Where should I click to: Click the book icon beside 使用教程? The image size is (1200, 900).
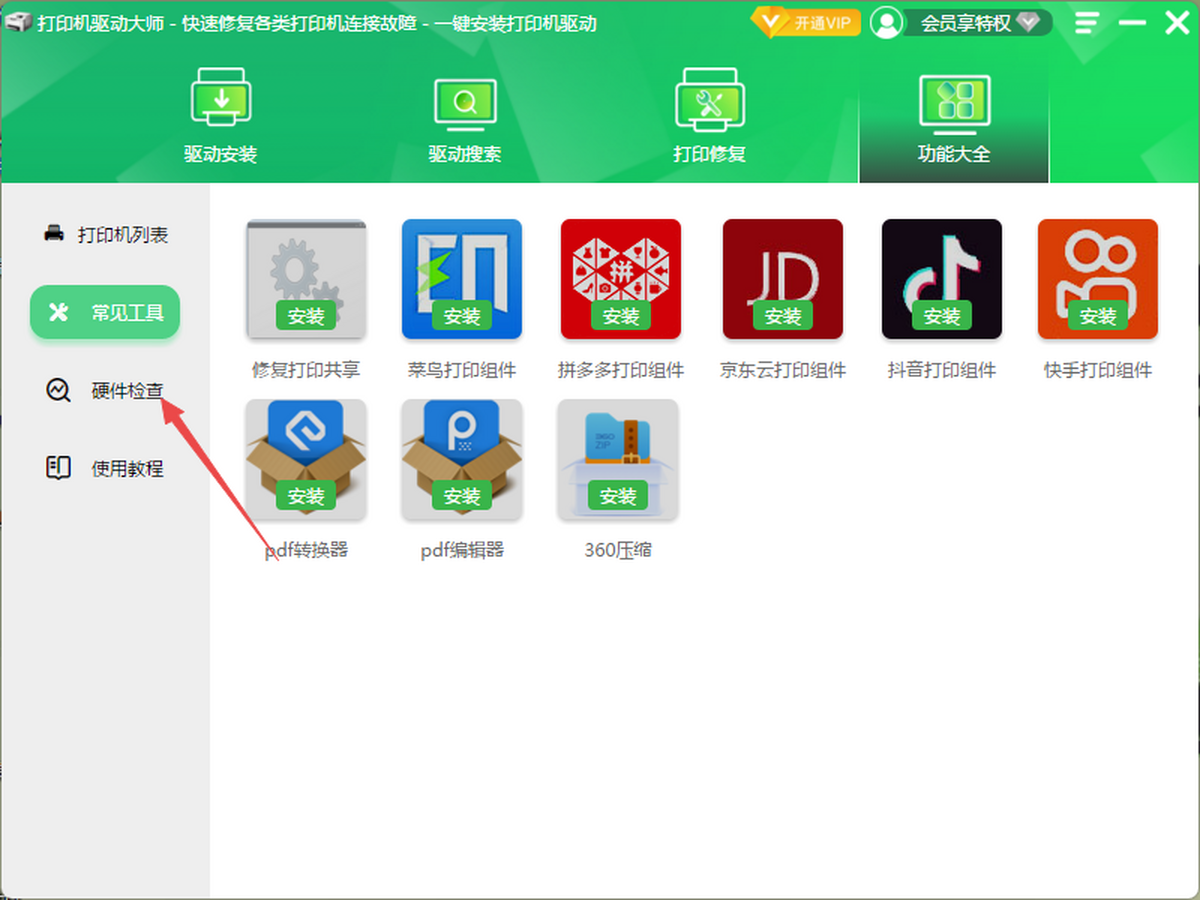58,468
